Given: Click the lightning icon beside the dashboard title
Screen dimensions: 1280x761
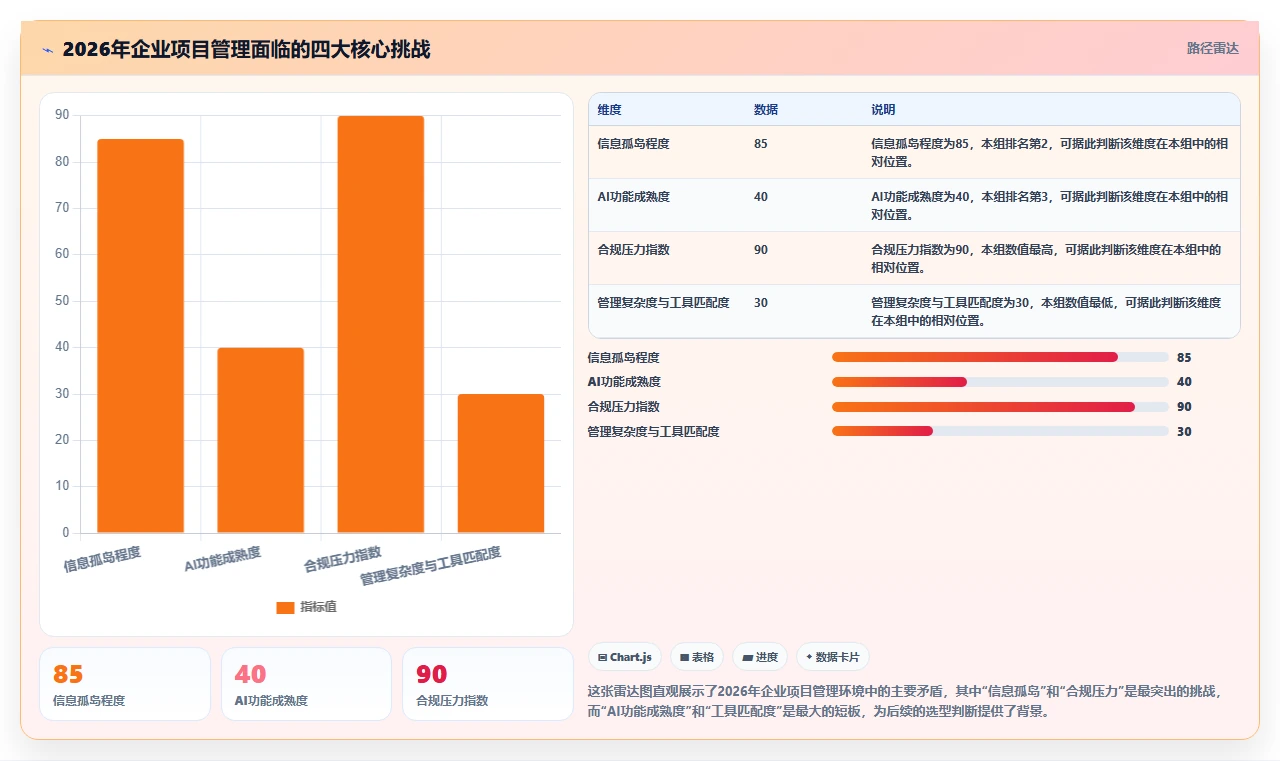Looking at the screenshot, I should click(47, 49).
